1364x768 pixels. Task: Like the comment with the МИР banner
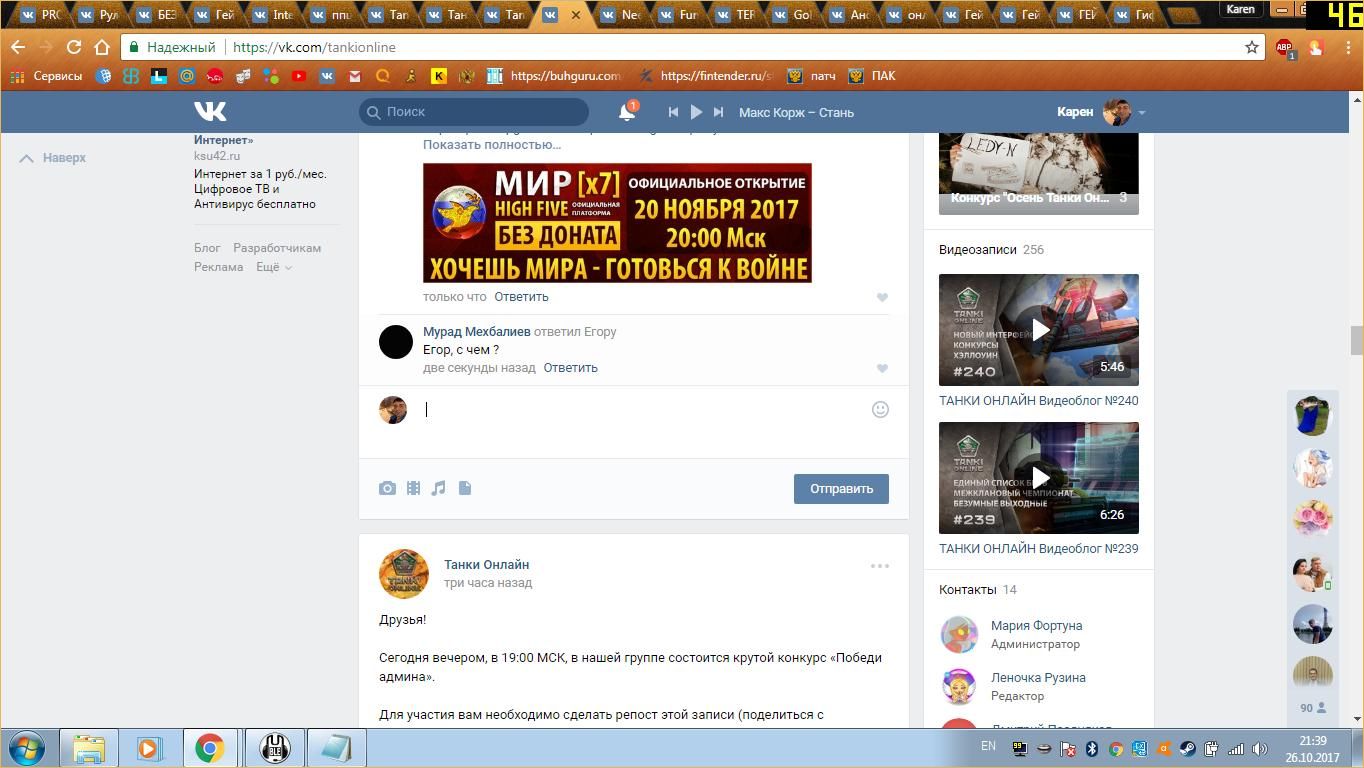coord(882,297)
